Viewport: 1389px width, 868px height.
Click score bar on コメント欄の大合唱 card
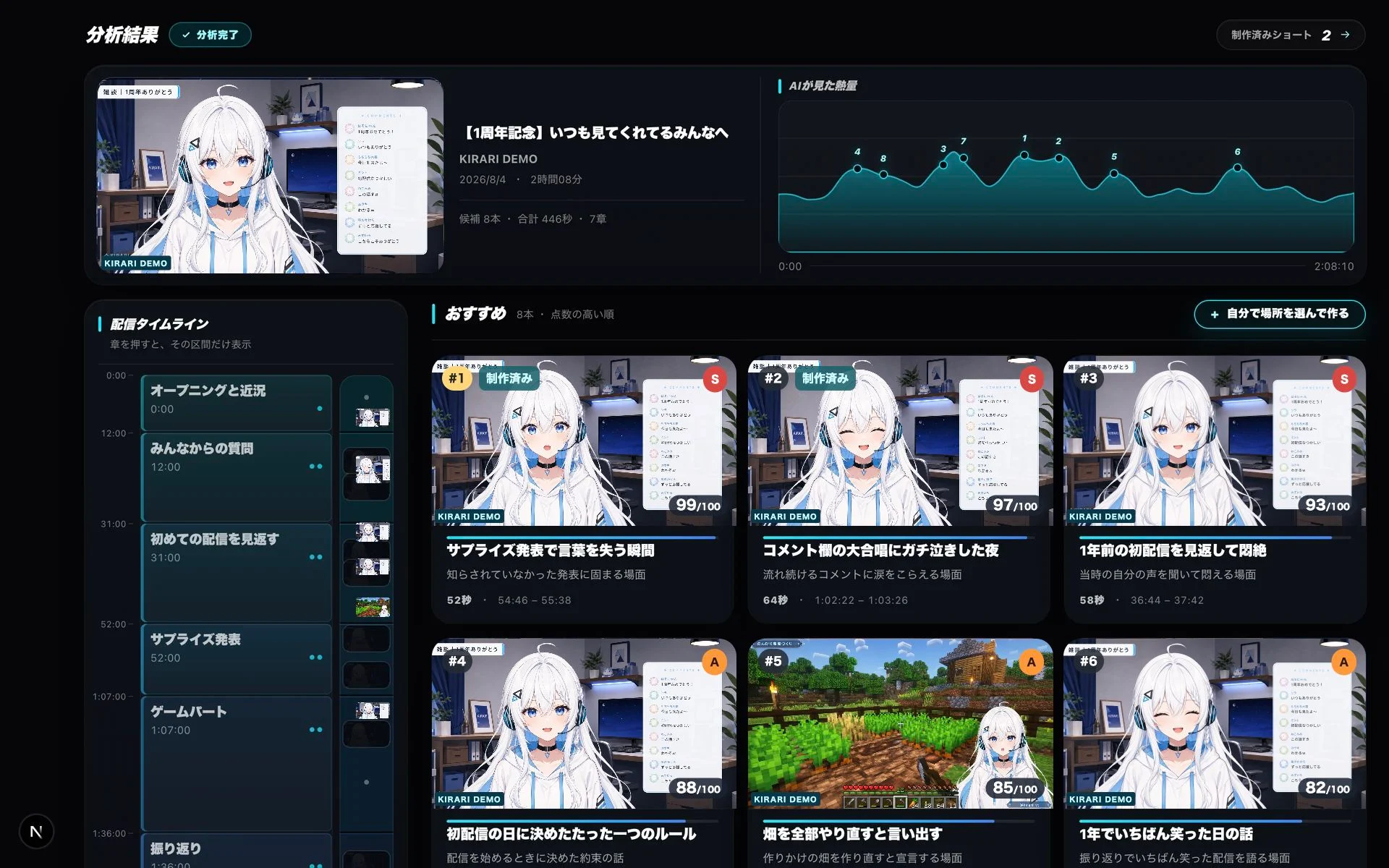(899, 537)
